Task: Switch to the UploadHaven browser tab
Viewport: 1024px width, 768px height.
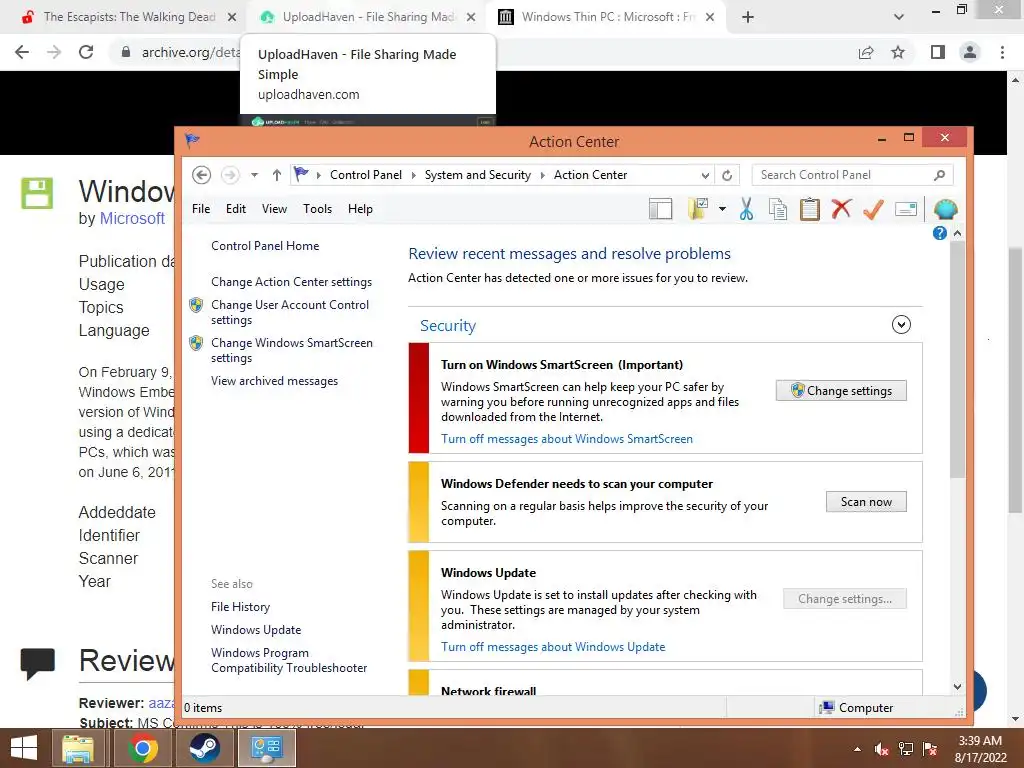Action: coord(368,17)
